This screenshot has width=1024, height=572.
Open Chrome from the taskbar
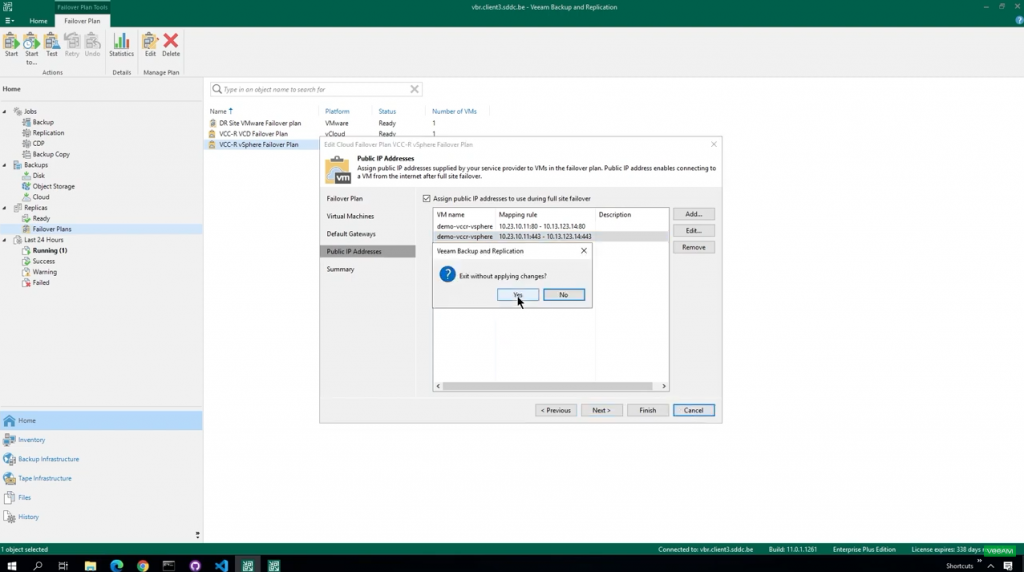click(142, 565)
